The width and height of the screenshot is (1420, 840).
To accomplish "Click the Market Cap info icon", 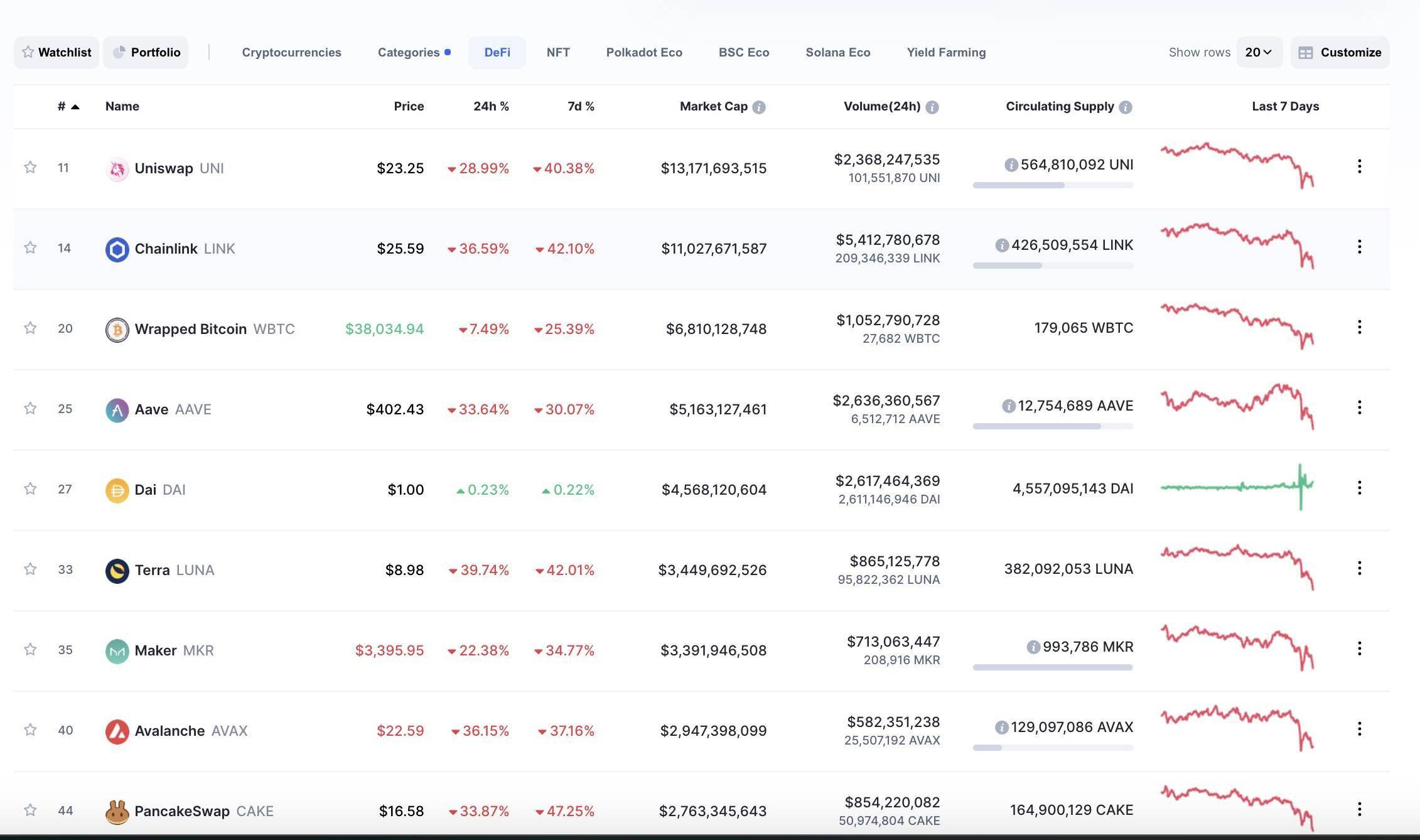I will 759,107.
